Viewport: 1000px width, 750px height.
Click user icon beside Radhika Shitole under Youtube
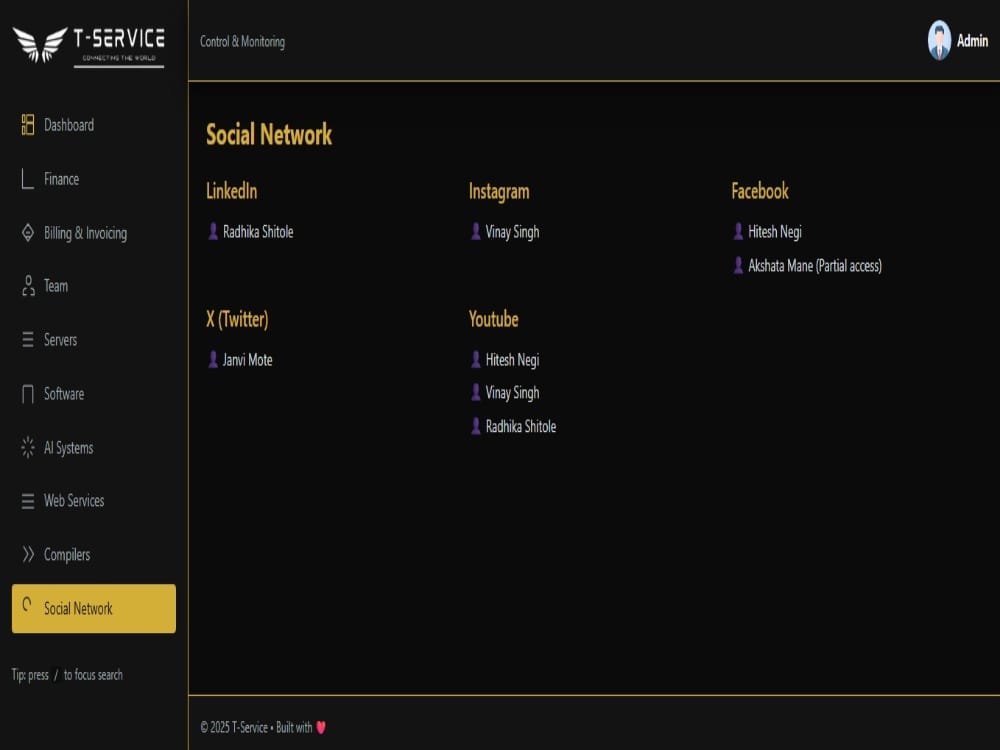pos(476,426)
